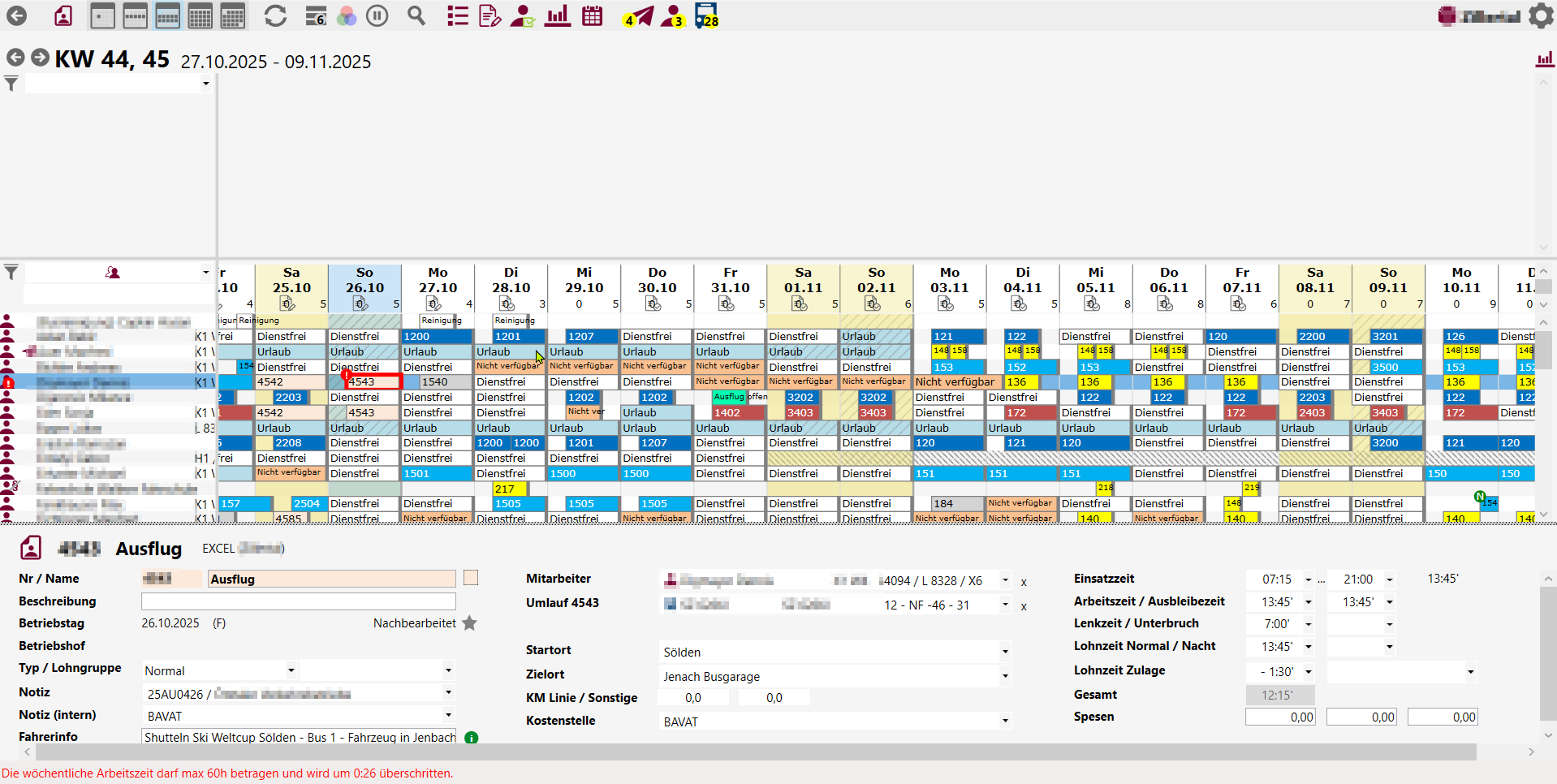The height and width of the screenshot is (784, 1557).
Task: Open the color circles legend icon
Action: (x=347, y=16)
